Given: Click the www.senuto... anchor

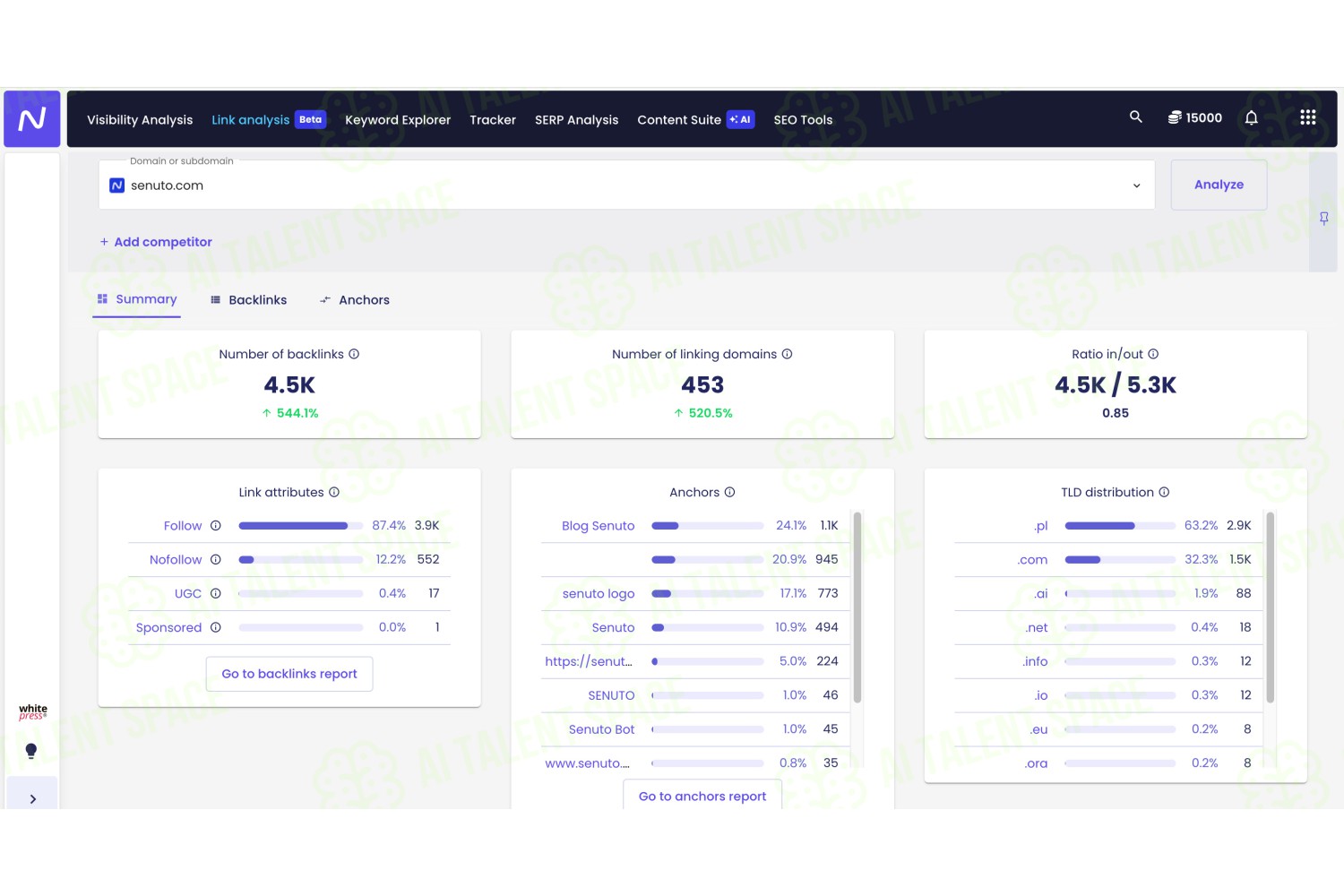Looking at the screenshot, I should [587, 763].
